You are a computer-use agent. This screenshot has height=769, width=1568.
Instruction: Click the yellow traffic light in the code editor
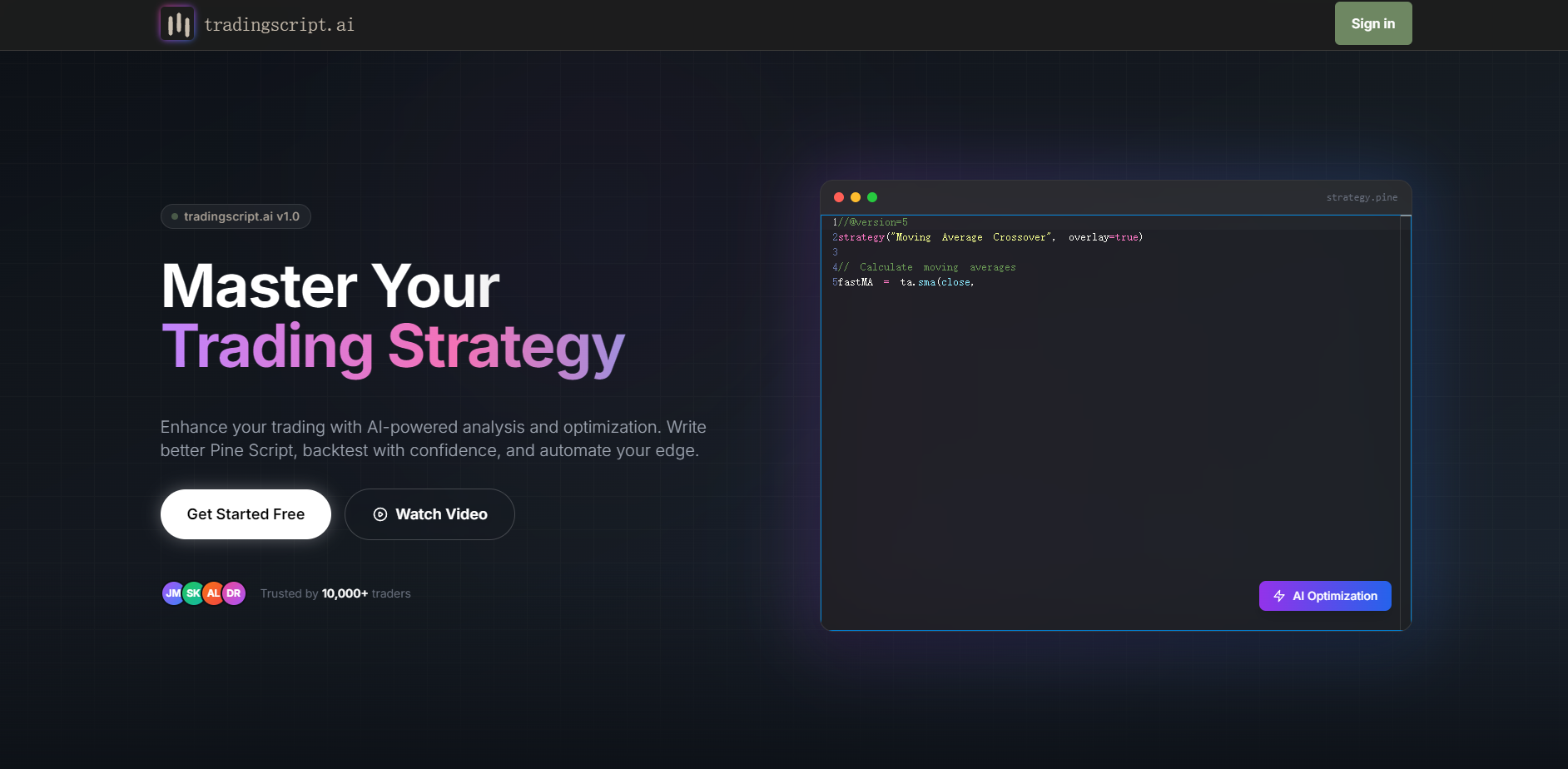click(856, 197)
